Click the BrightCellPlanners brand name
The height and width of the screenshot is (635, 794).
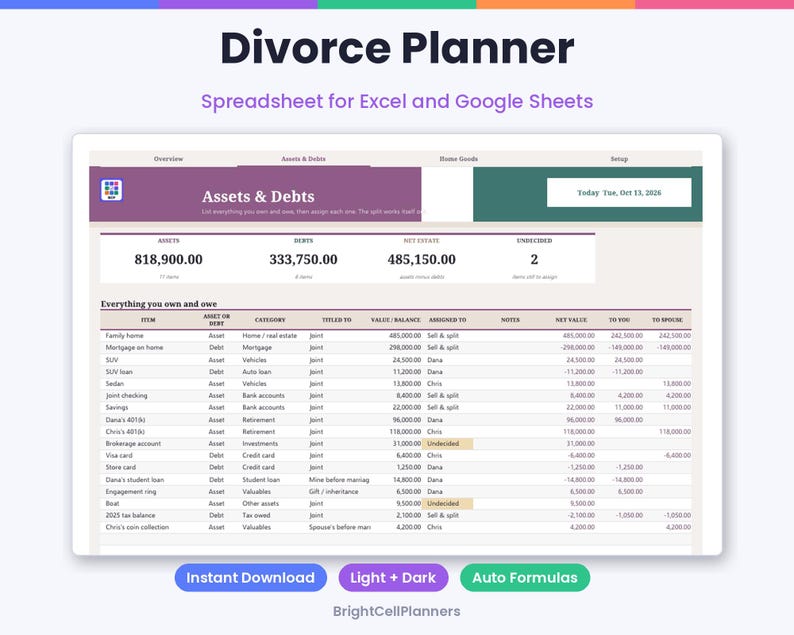click(396, 611)
